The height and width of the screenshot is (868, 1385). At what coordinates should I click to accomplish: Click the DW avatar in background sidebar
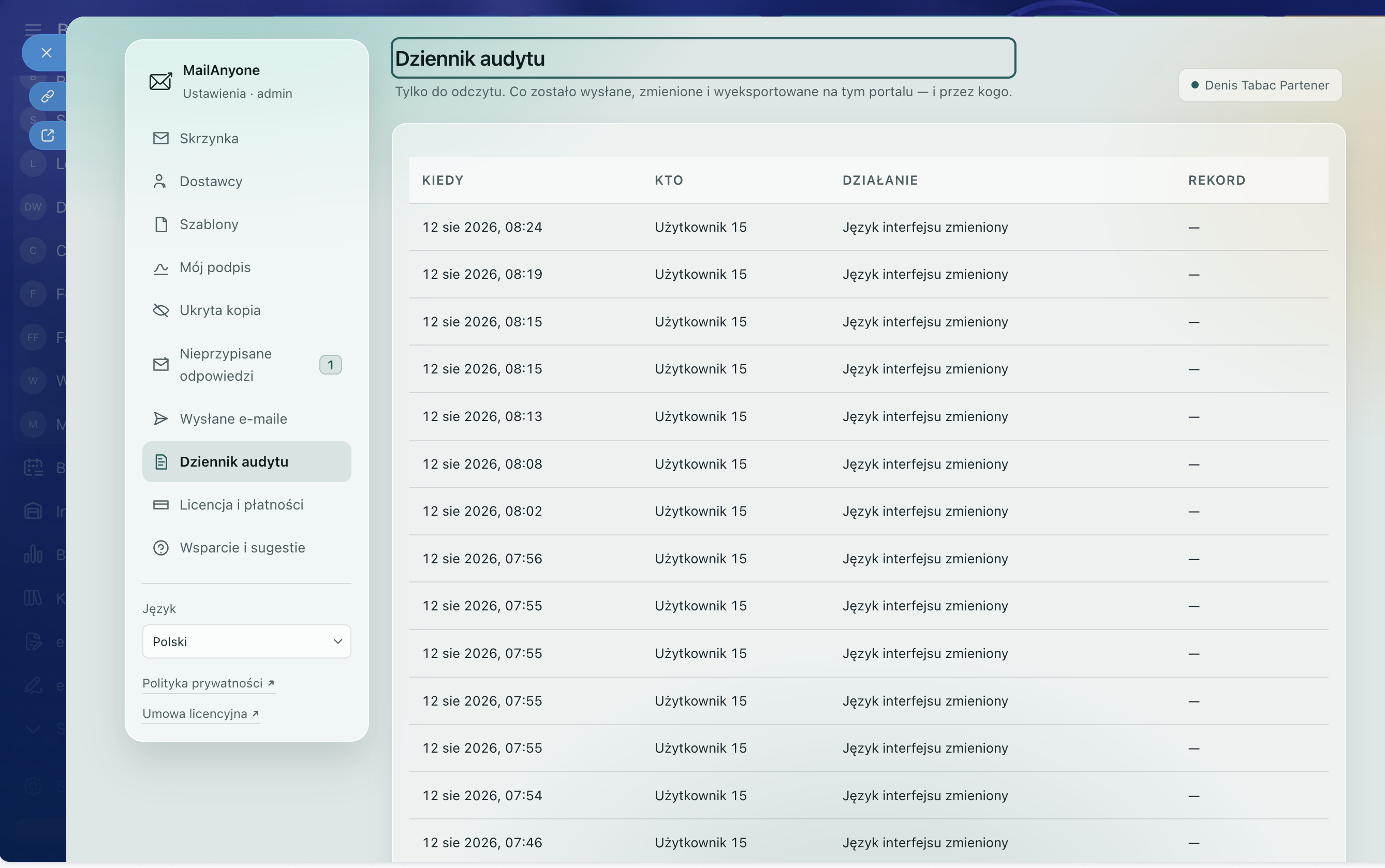(x=33, y=207)
